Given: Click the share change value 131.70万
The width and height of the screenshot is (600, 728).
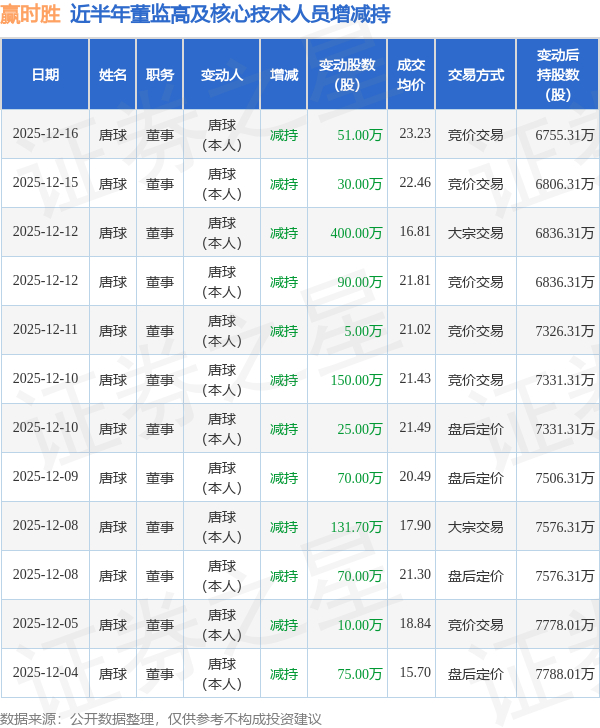Looking at the screenshot, I should pos(356,527).
